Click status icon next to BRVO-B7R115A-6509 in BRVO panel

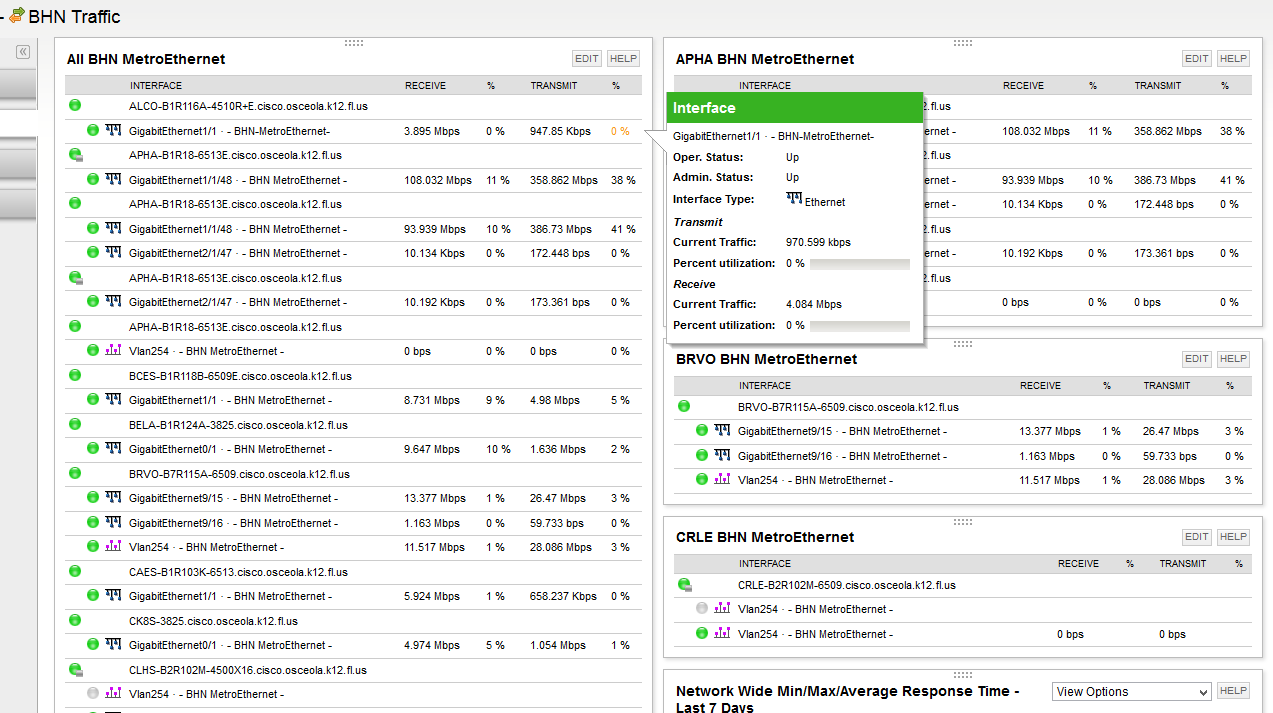click(x=684, y=407)
